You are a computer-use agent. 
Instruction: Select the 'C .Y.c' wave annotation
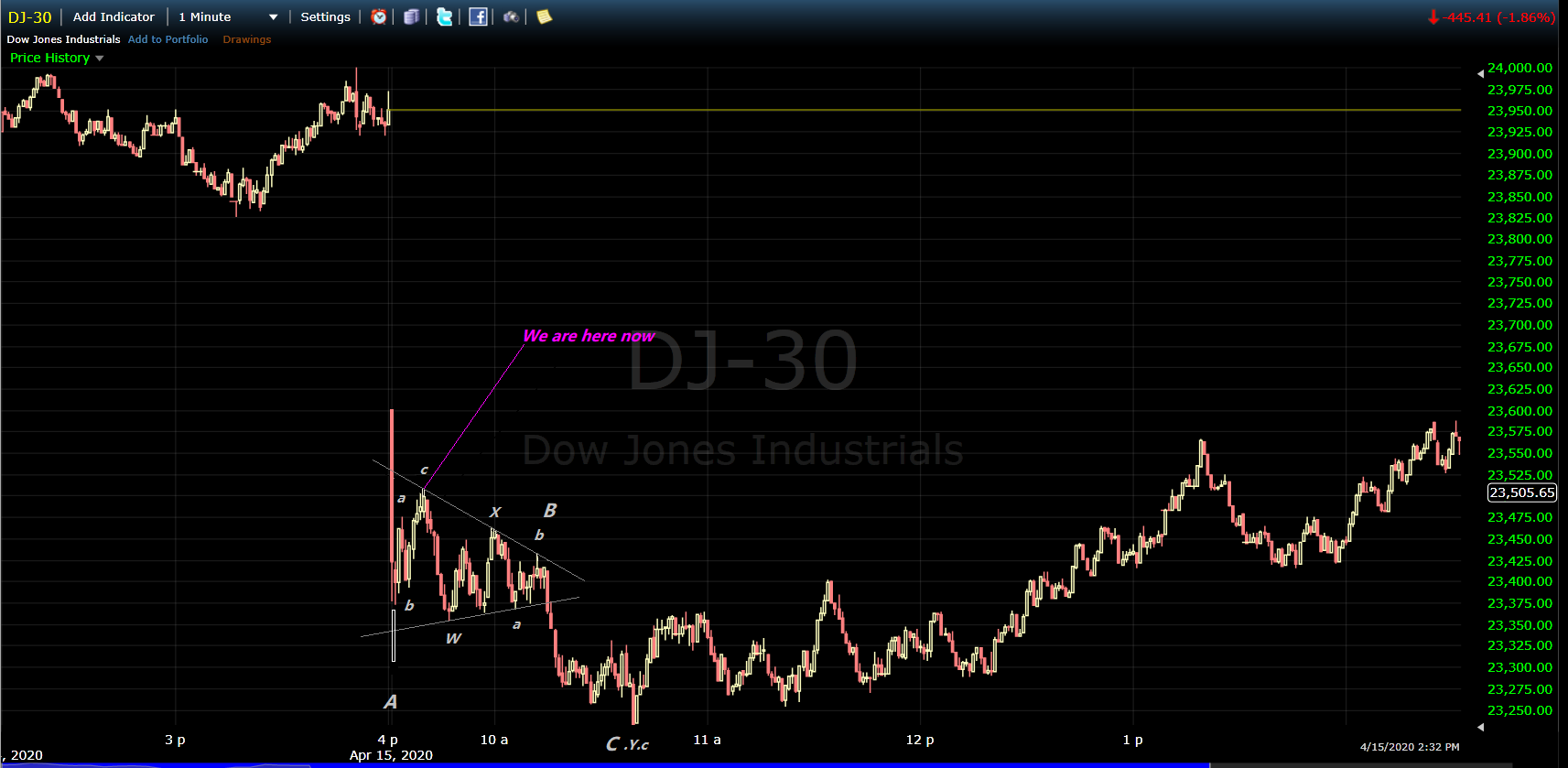(627, 744)
